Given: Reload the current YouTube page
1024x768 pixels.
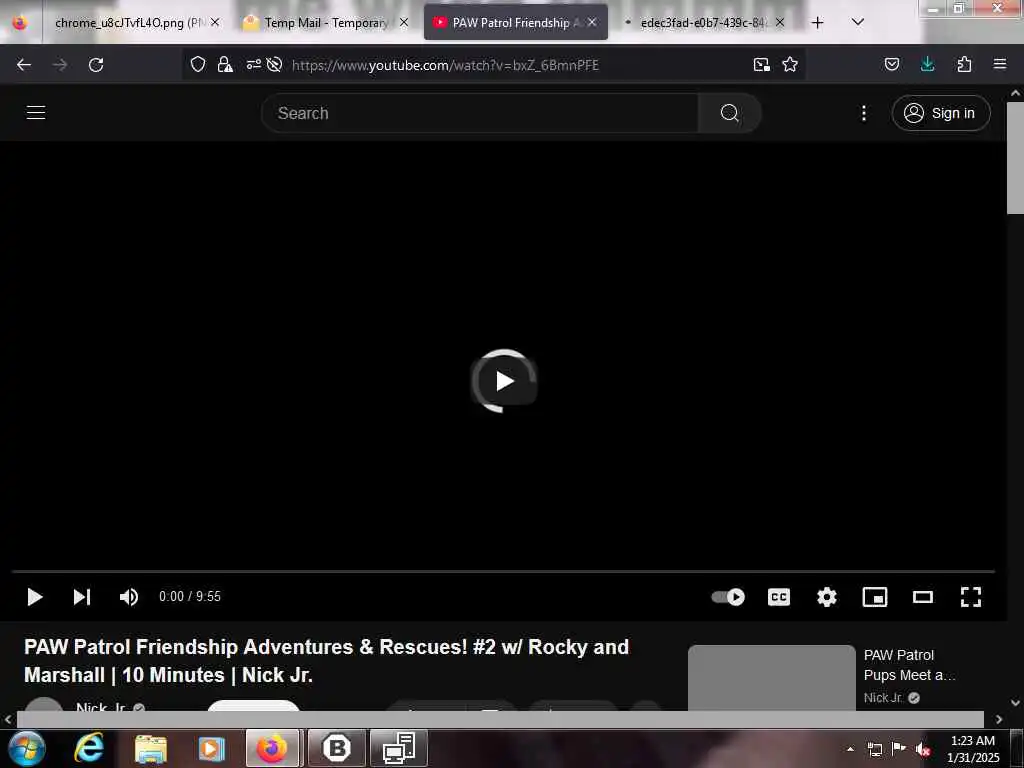Looking at the screenshot, I should (96, 65).
